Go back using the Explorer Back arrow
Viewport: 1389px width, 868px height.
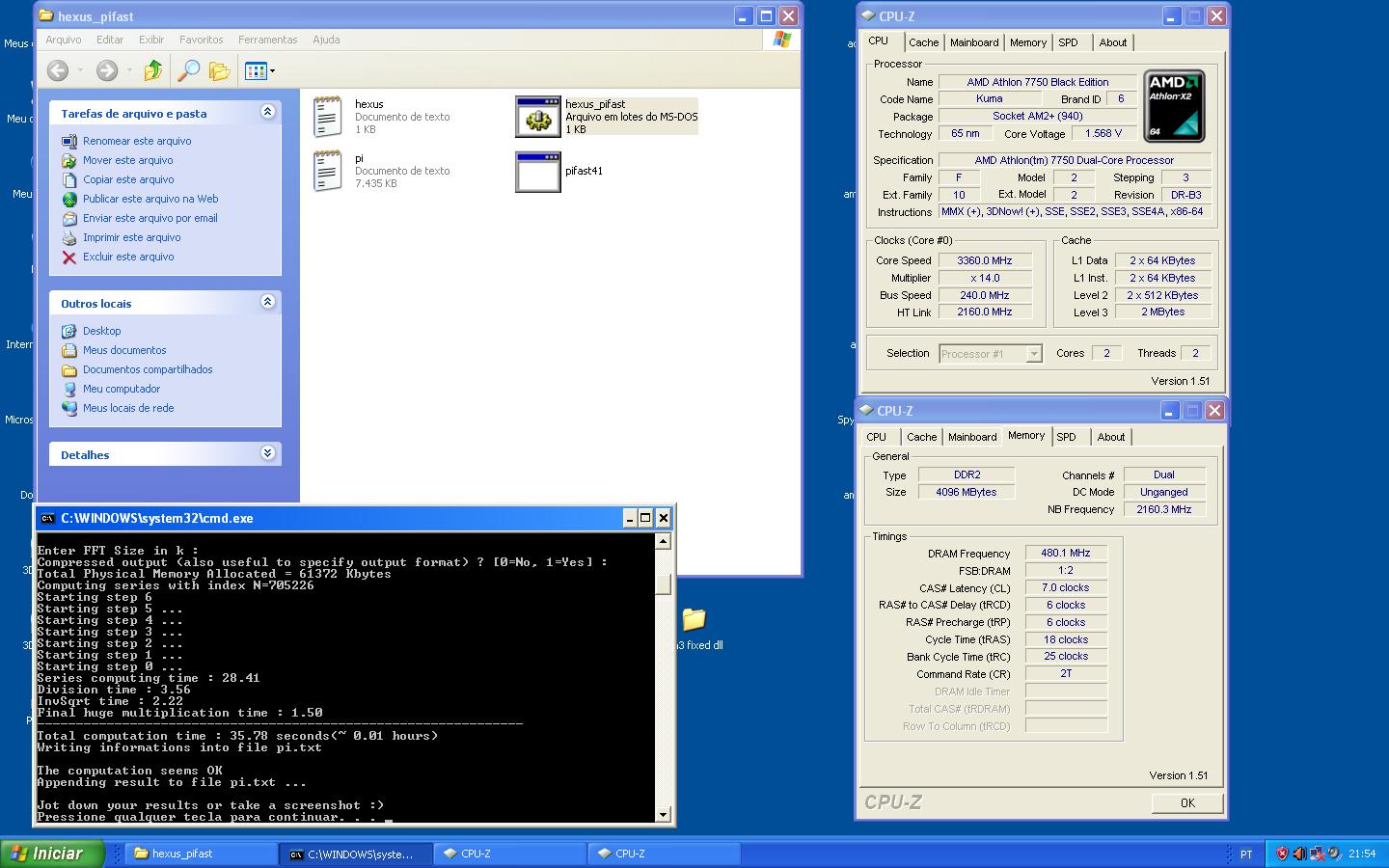58,70
